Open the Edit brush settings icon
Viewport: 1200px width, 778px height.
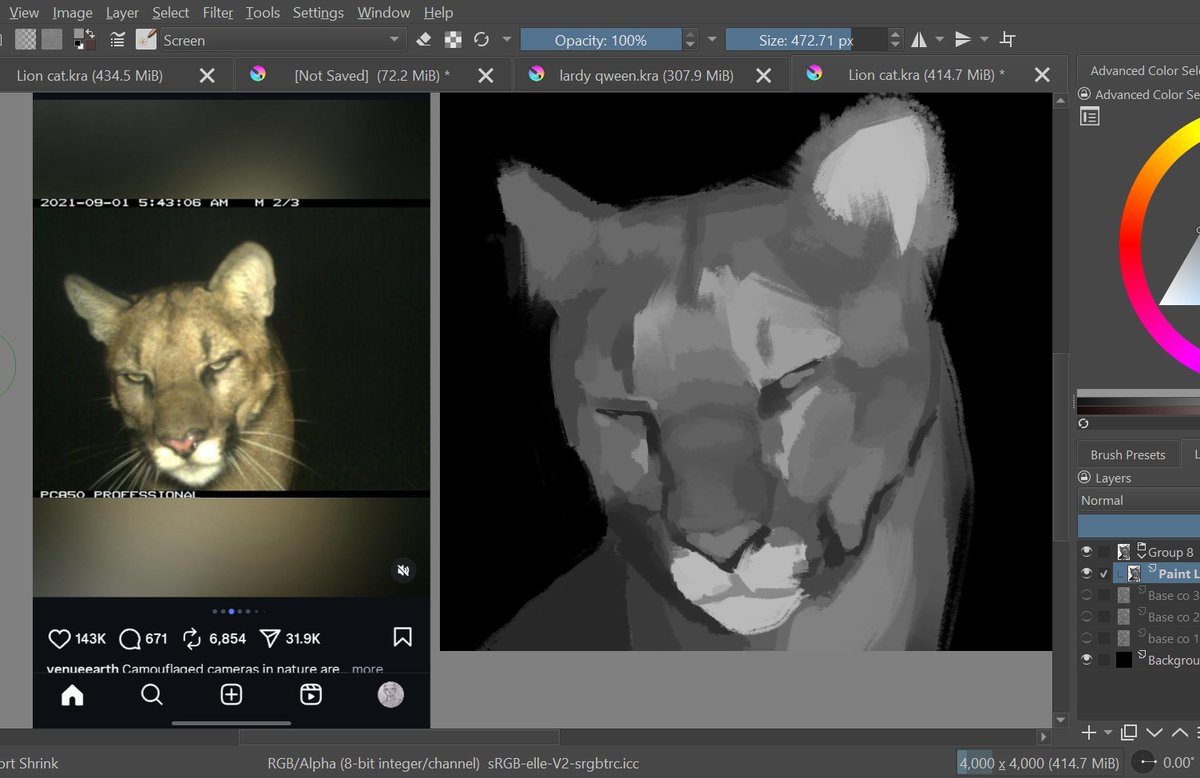click(x=118, y=39)
